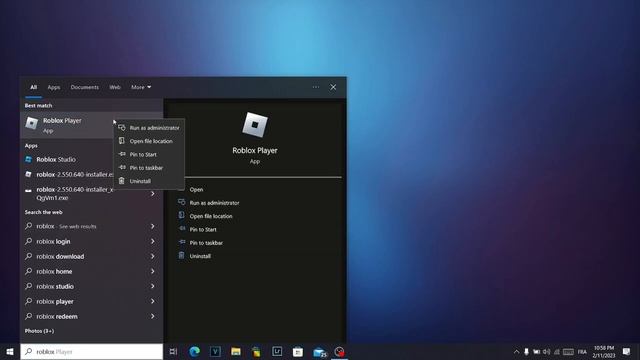Choose Pin to Start in context menu
The width and height of the screenshot is (640, 360).
click(x=149, y=154)
